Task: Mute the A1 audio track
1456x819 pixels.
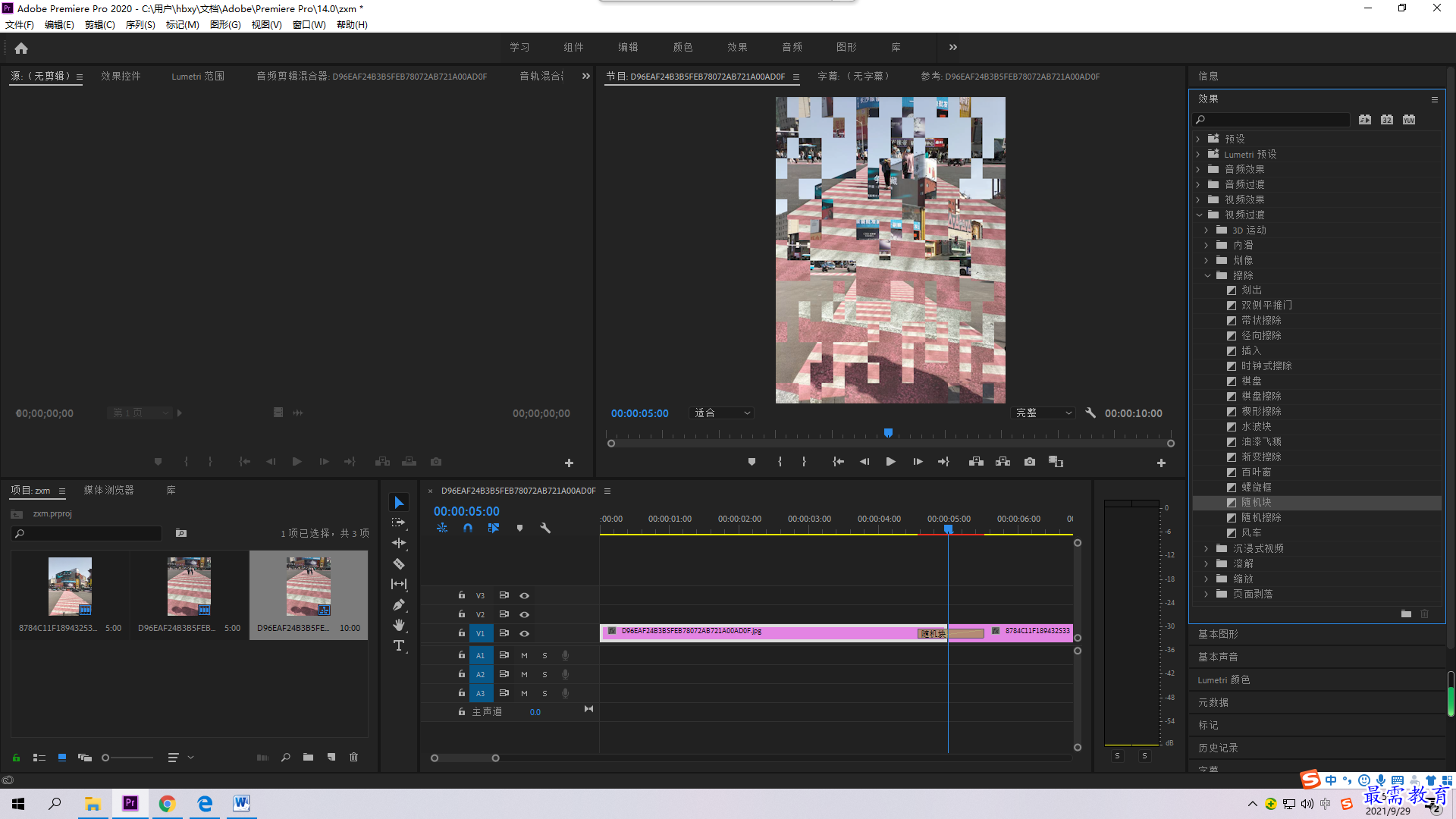Action: (x=524, y=655)
